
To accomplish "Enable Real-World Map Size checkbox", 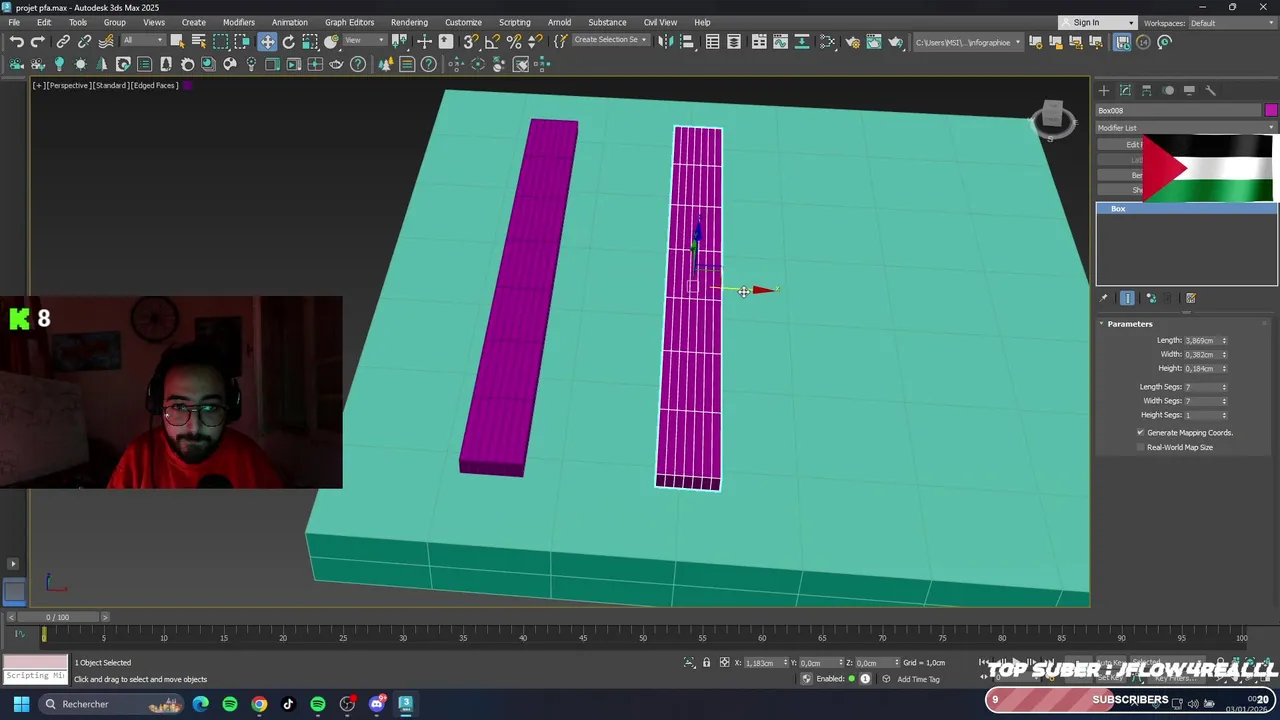I will 1140,447.
